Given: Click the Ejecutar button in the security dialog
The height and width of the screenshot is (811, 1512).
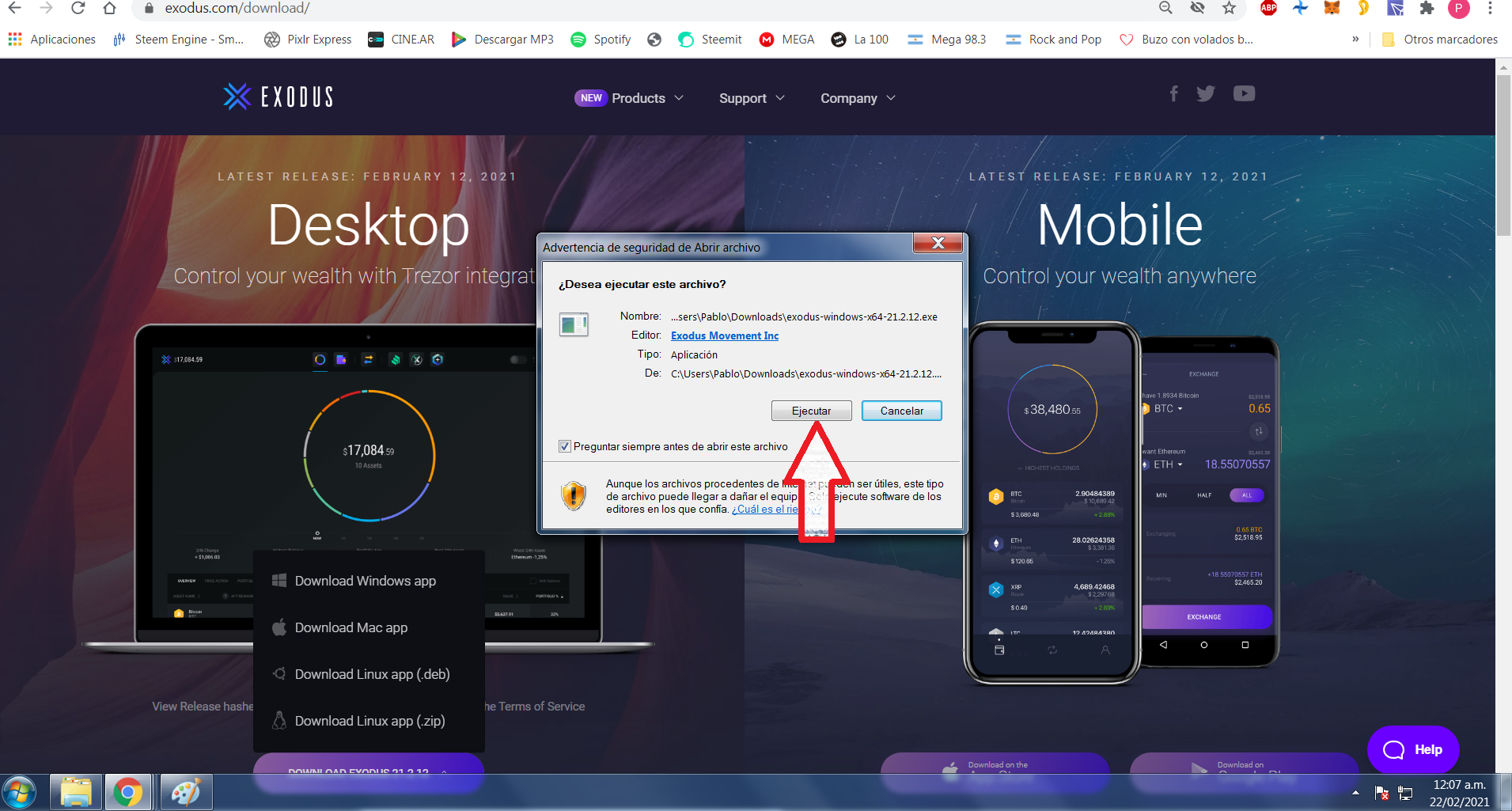Looking at the screenshot, I should click(x=811, y=411).
